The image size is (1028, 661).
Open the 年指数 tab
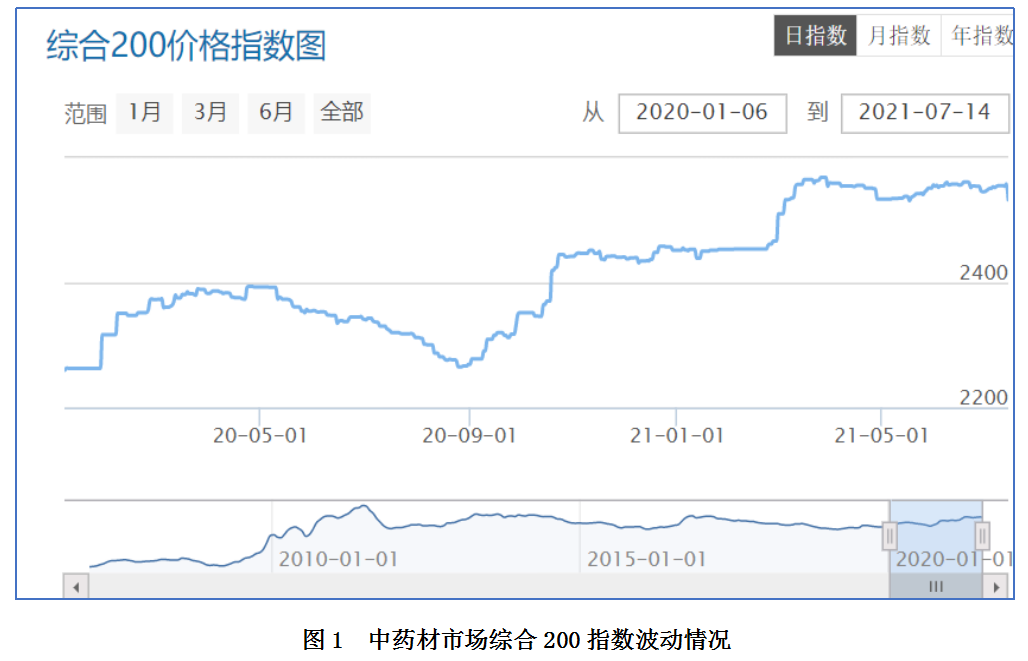click(980, 37)
